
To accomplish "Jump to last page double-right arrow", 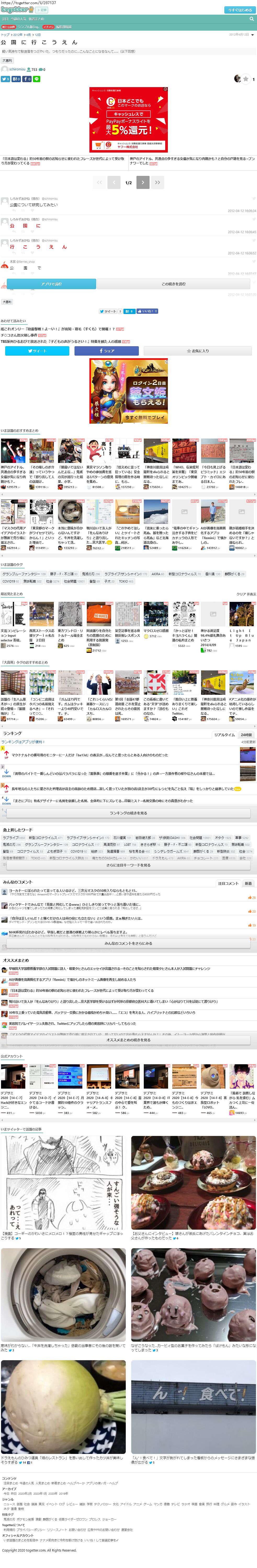I will click(157, 182).
